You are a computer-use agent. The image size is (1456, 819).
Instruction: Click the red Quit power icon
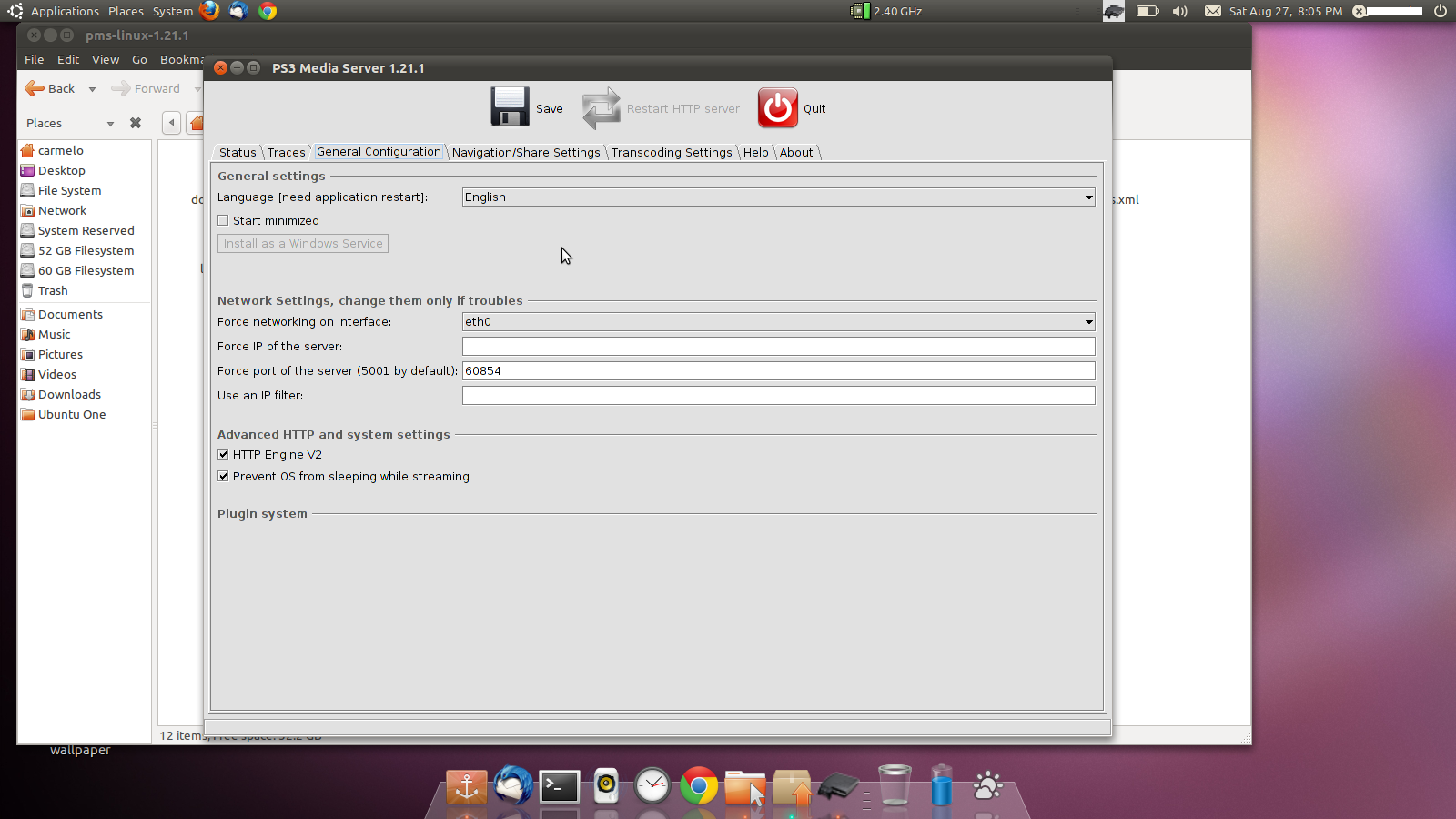click(777, 108)
